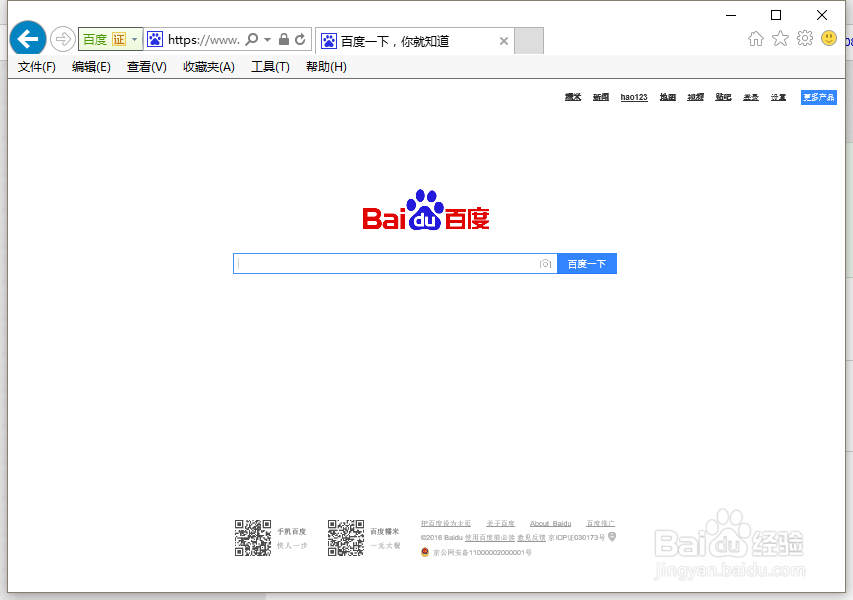The width and height of the screenshot is (853, 600).
Task: Click the 京公网安备11000002000001号 text
Action: pos(483,553)
